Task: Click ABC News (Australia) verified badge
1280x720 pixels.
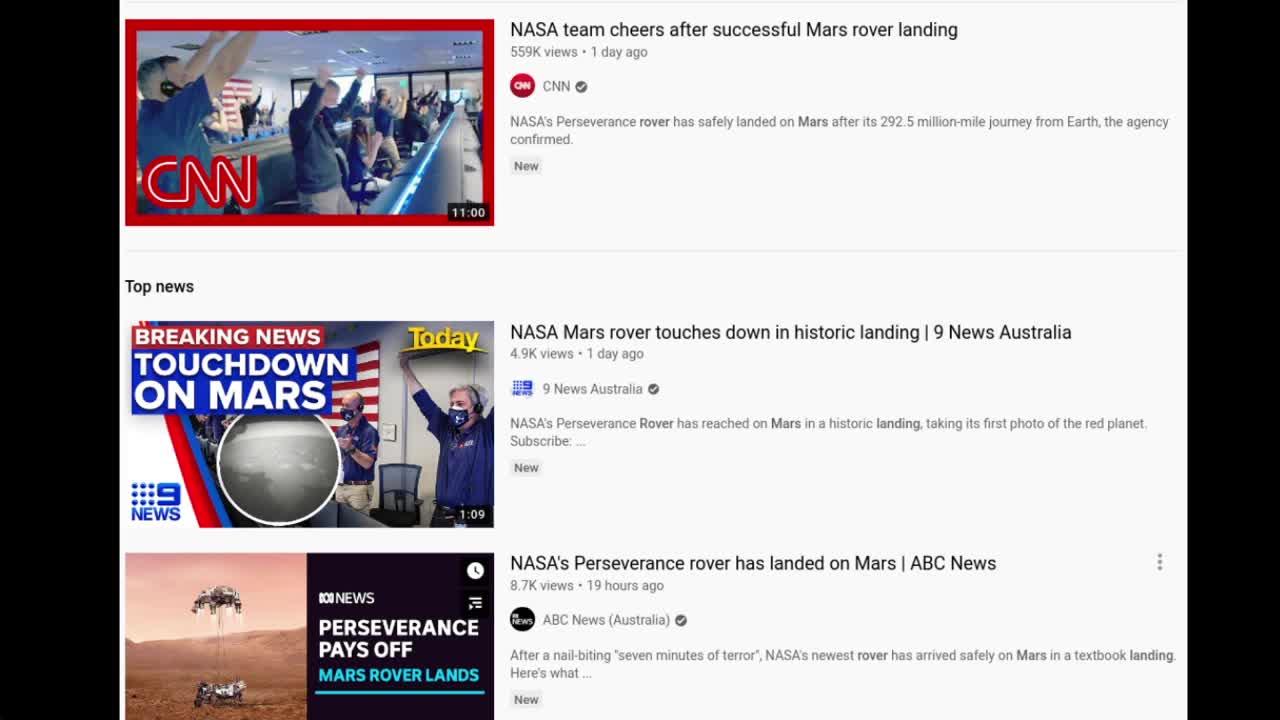Action: point(681,620)
